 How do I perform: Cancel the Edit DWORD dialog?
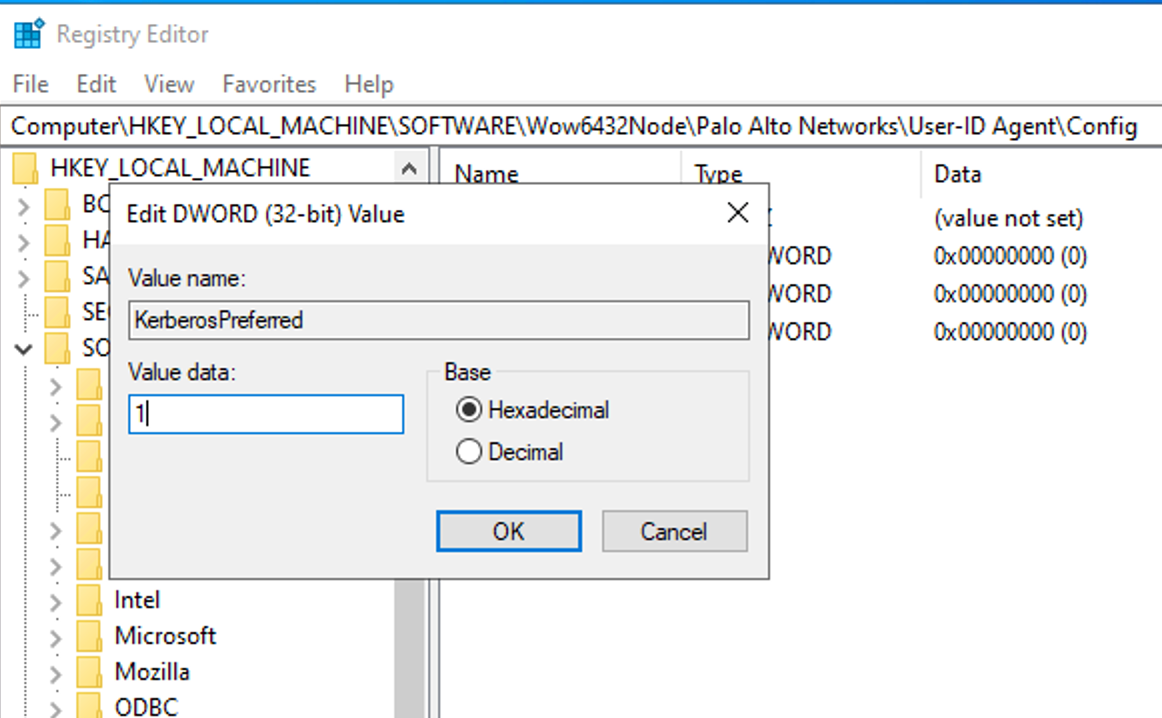coord(673,531)
